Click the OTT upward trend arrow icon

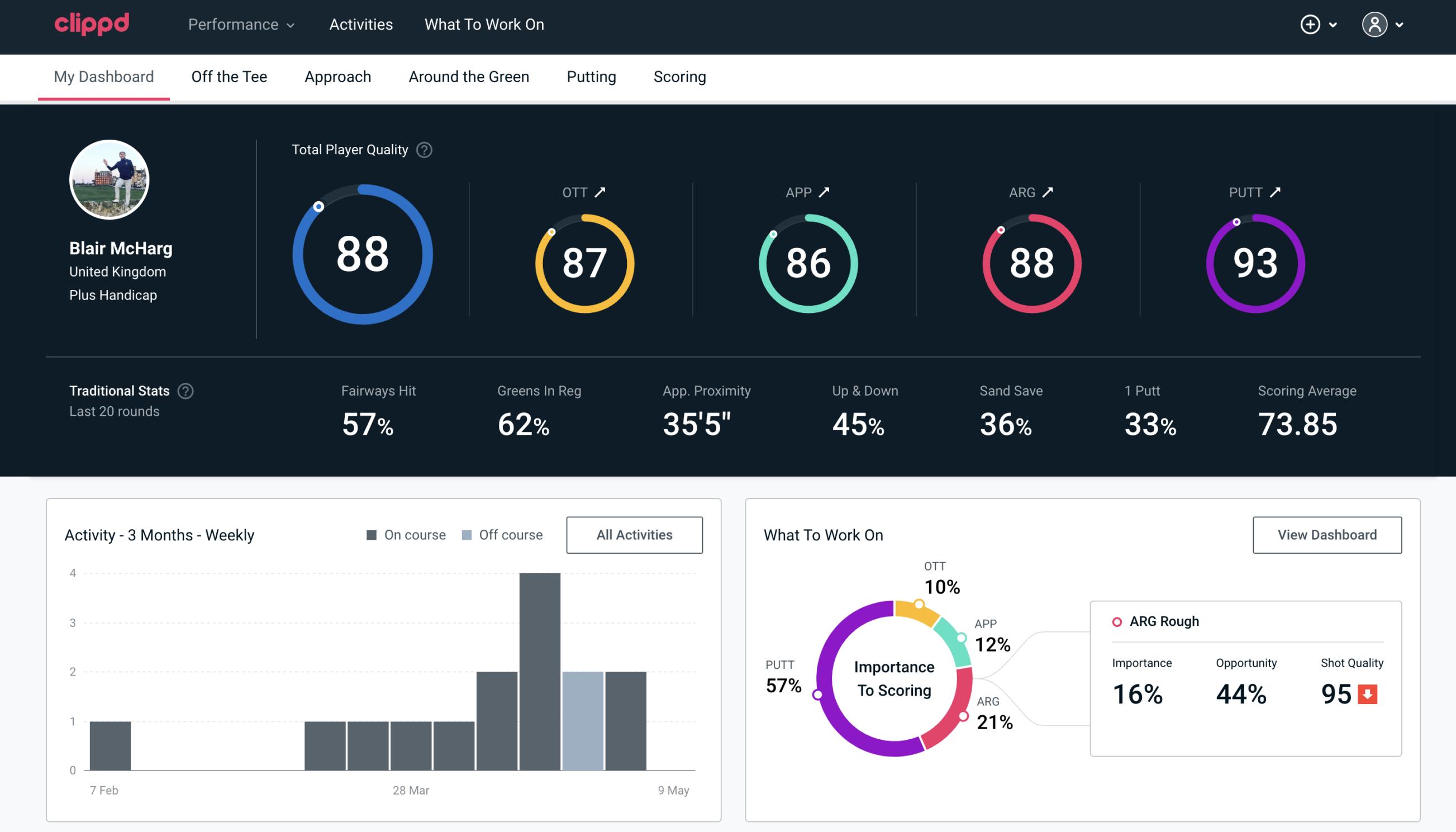600,192
